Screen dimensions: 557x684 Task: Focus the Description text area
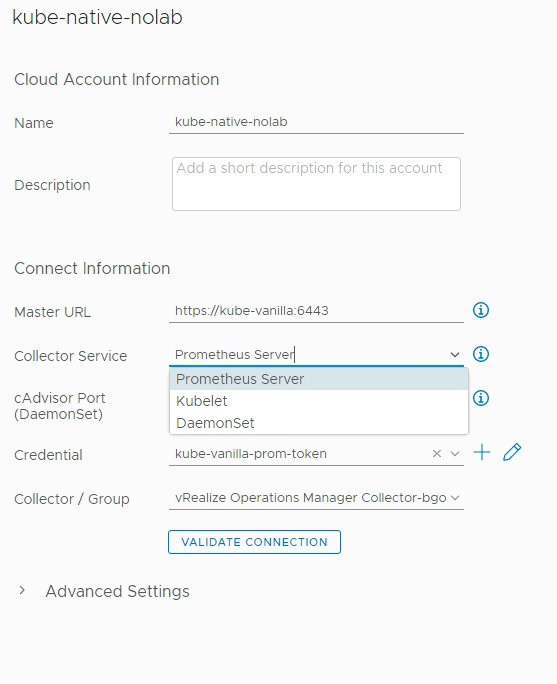(x=316, y=184)
